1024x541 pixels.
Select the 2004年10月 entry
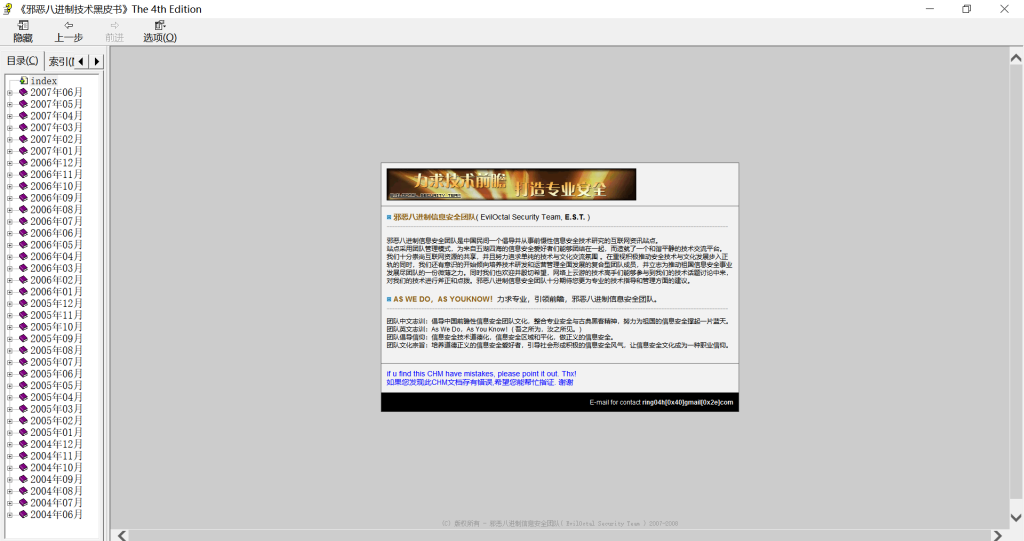tap(56, 468)
